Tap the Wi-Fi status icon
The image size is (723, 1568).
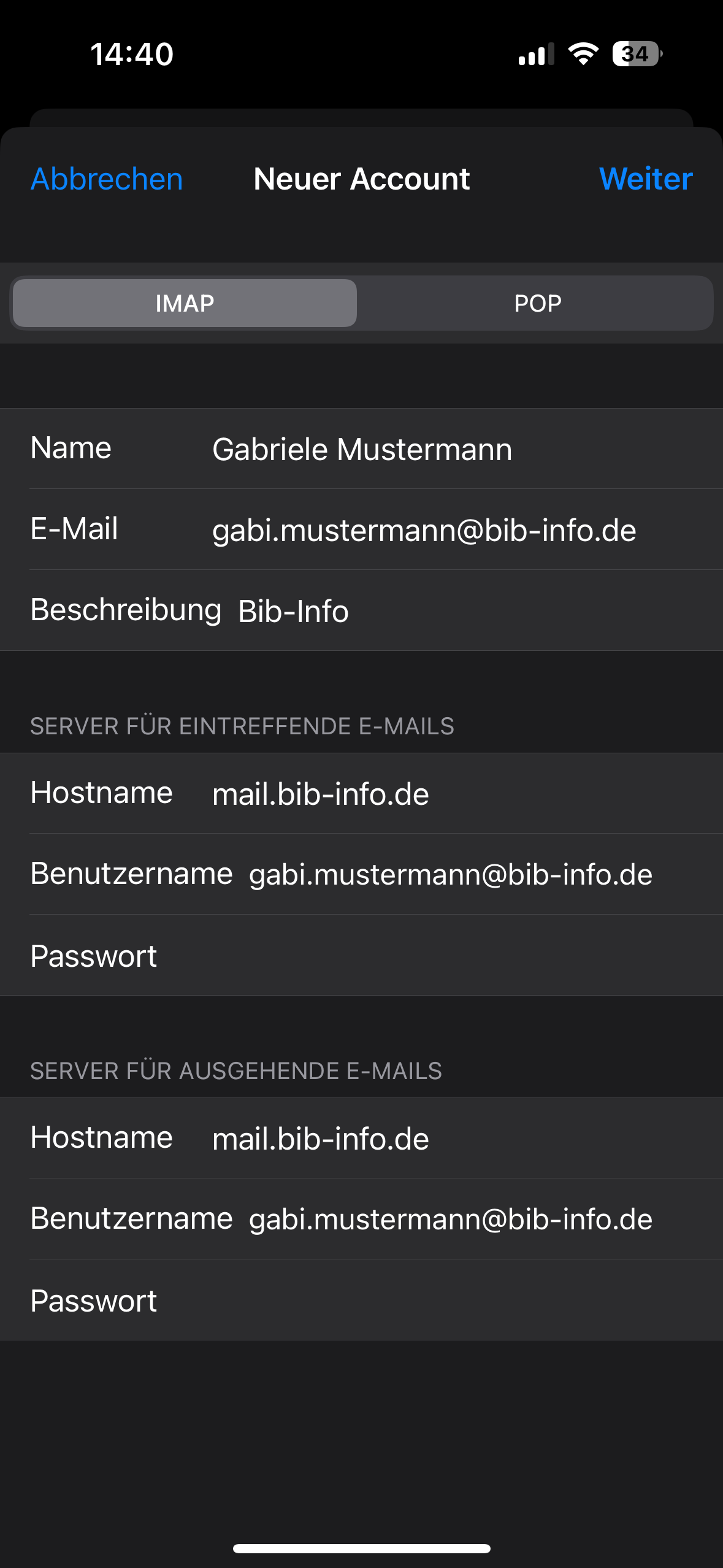[x=583, y=54]
